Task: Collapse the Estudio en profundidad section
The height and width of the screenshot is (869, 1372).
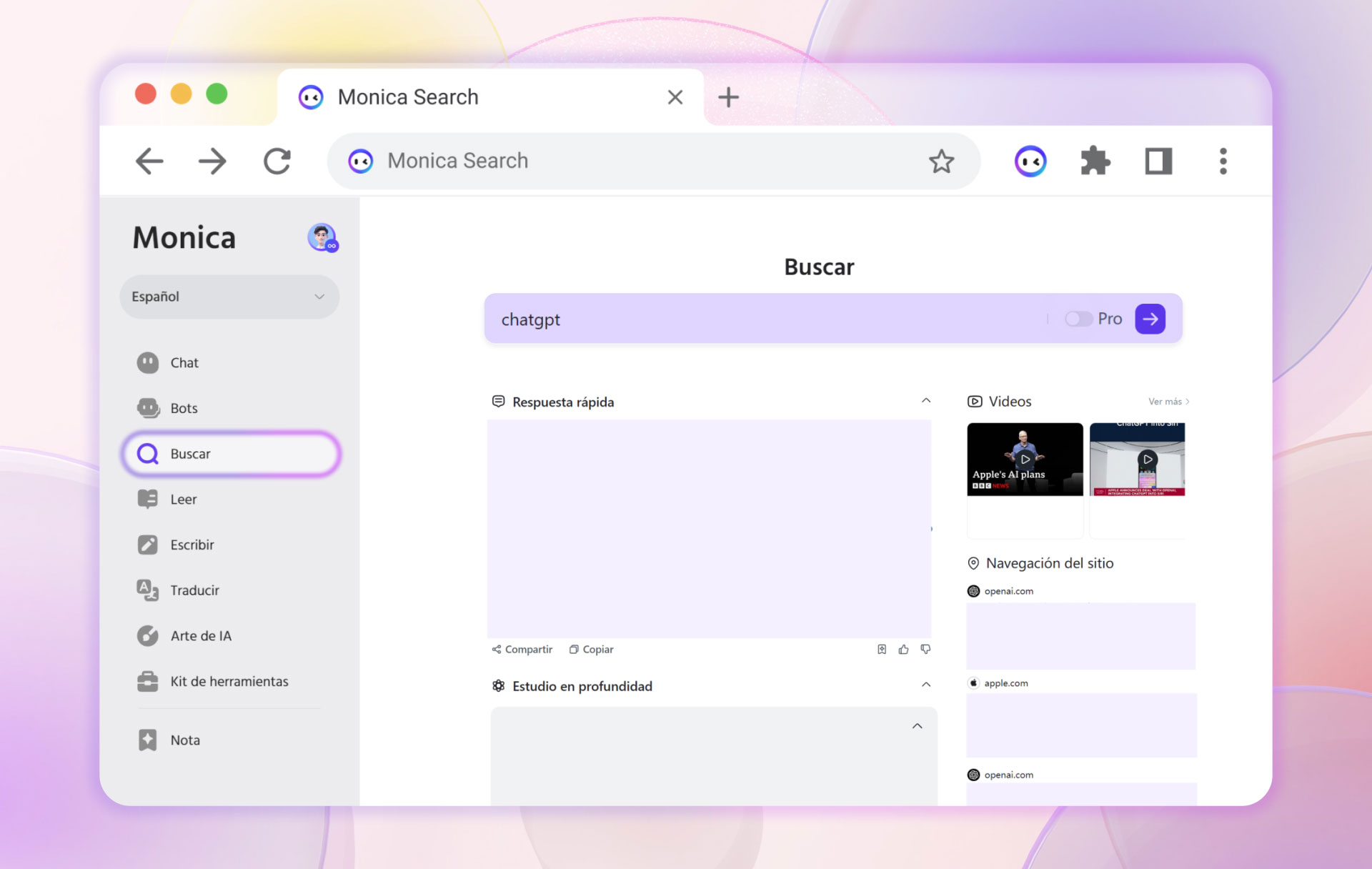Action: tap(925, 685)
